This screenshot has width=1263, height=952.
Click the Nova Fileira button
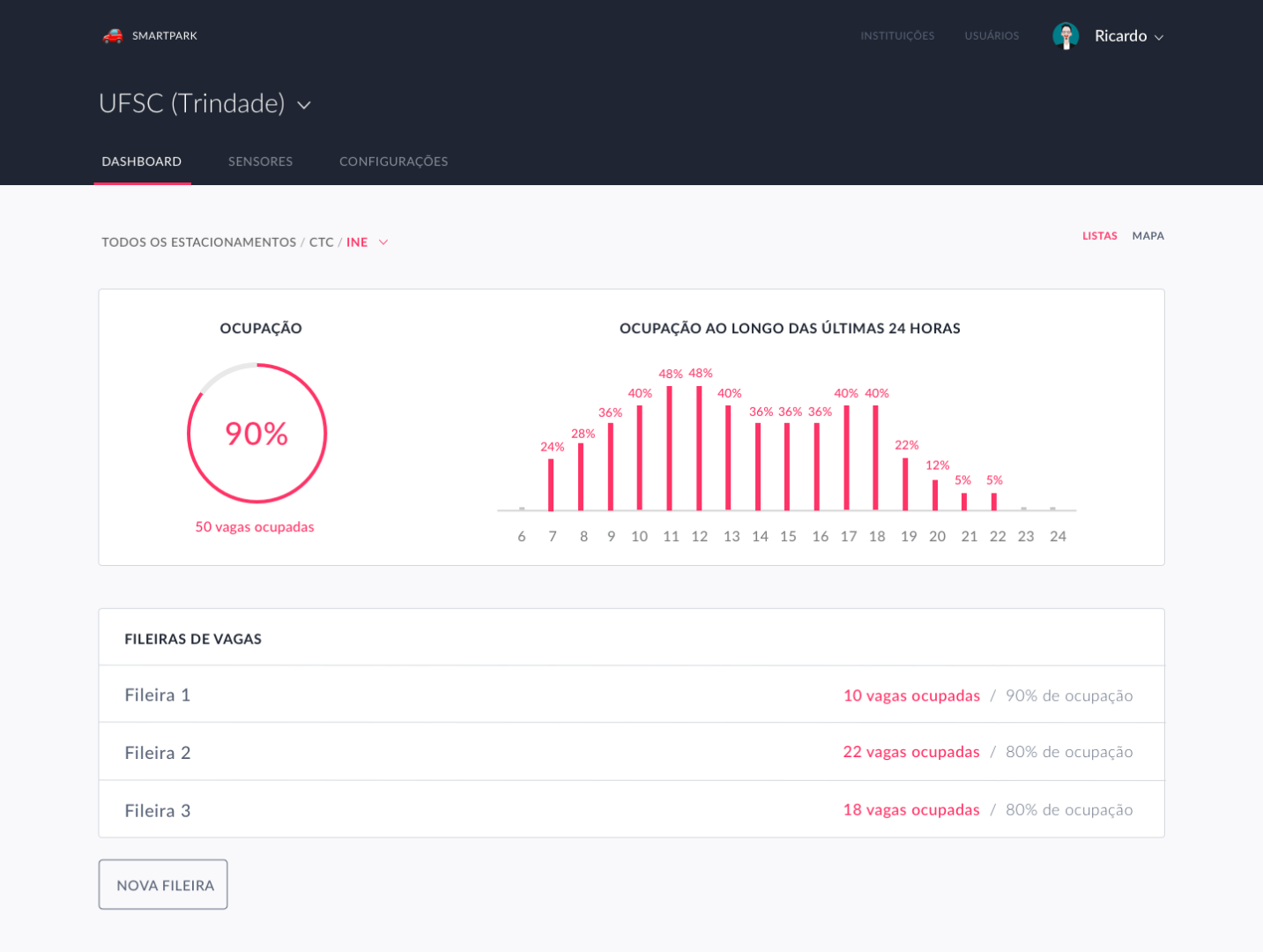pyautogui.click(x=163, y=884)
